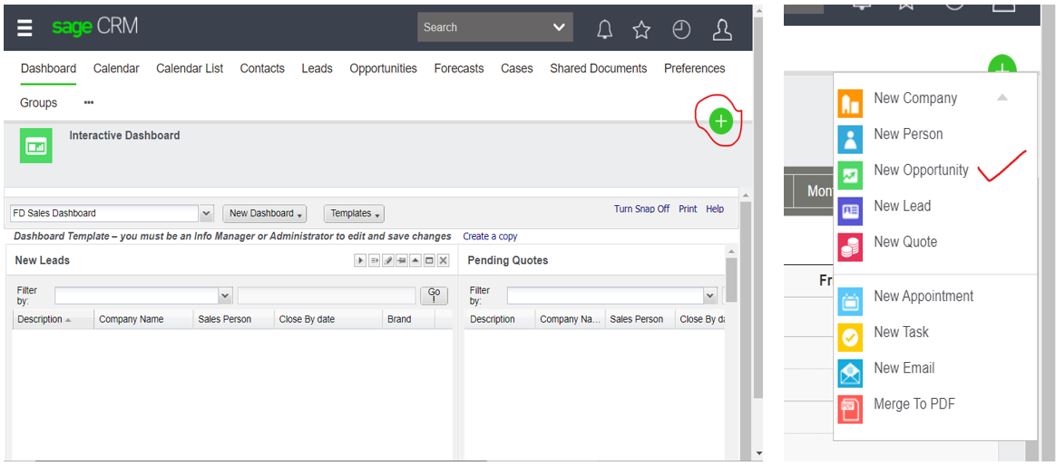1064x465 pixels.
Task: Switch to the Opportunities tab
Action: pos(383,69)
